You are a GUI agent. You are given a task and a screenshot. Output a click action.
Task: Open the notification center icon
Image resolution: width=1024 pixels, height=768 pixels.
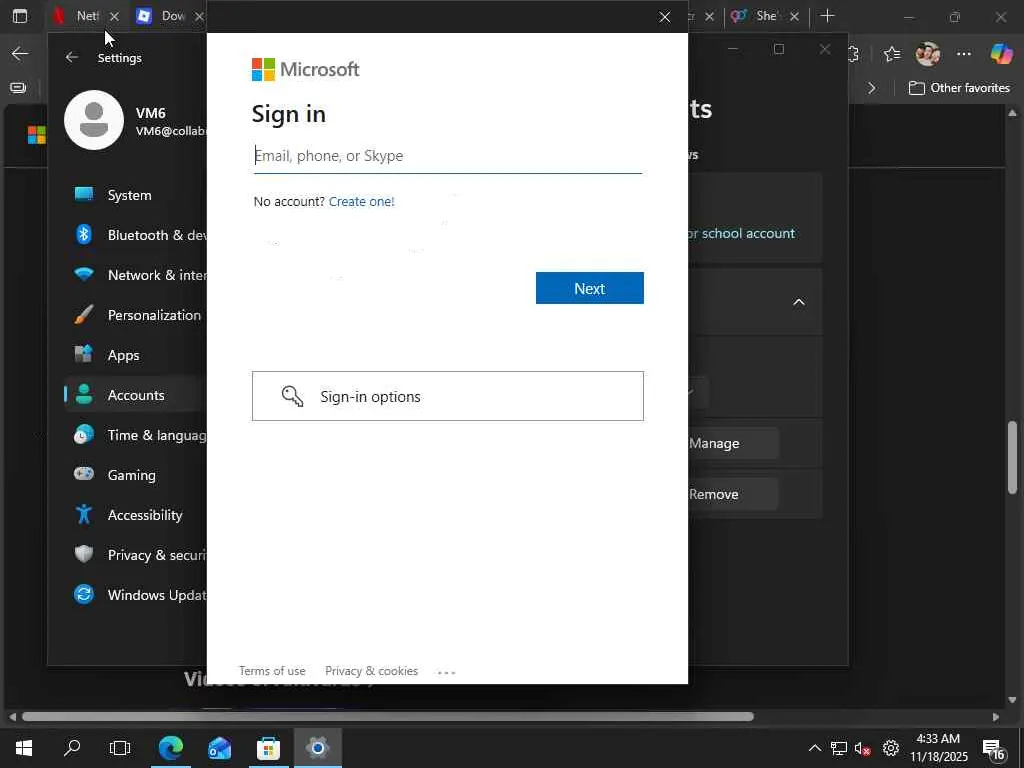click(995, 750)
